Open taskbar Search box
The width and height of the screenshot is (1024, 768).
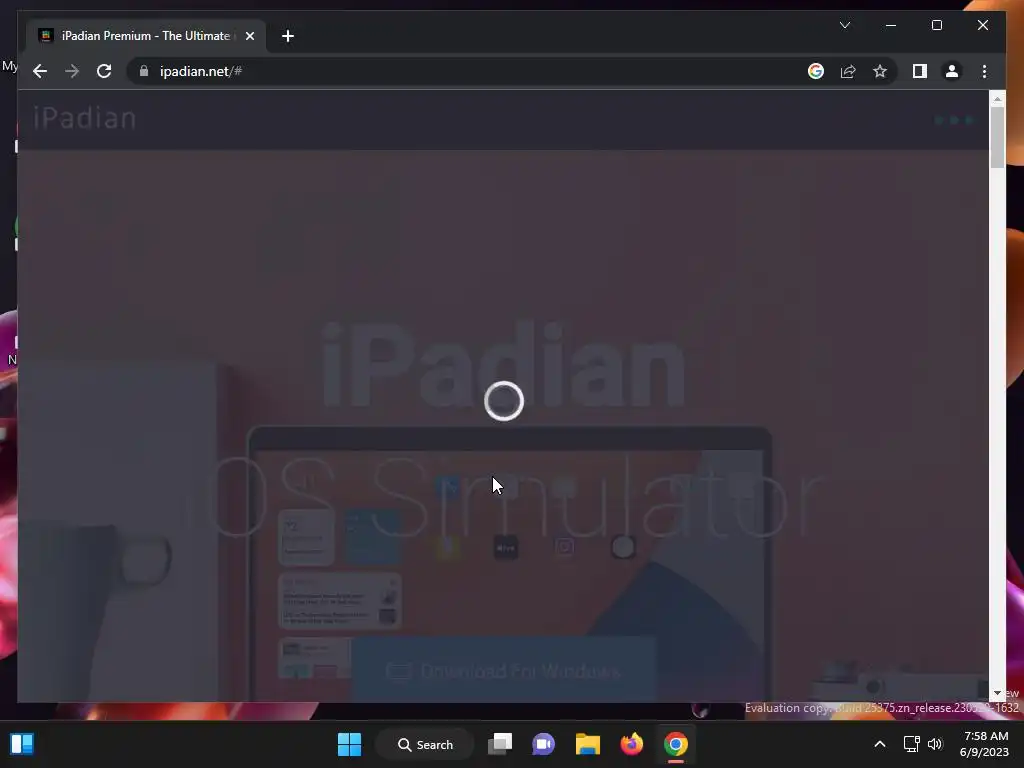425,744
